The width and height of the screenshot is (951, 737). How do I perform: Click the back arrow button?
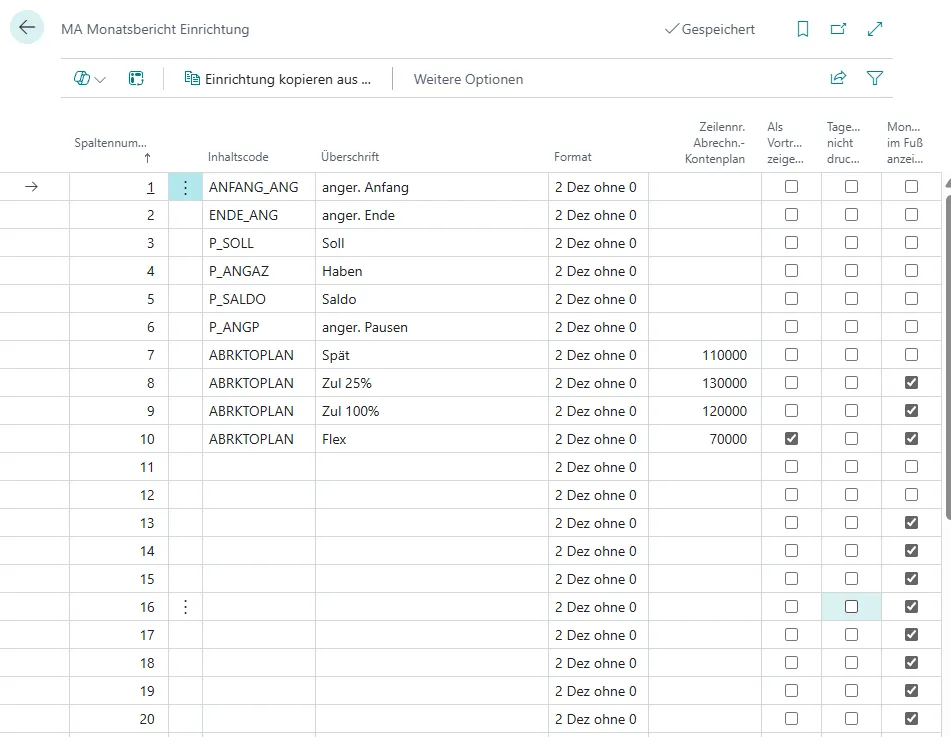(27, 29)
